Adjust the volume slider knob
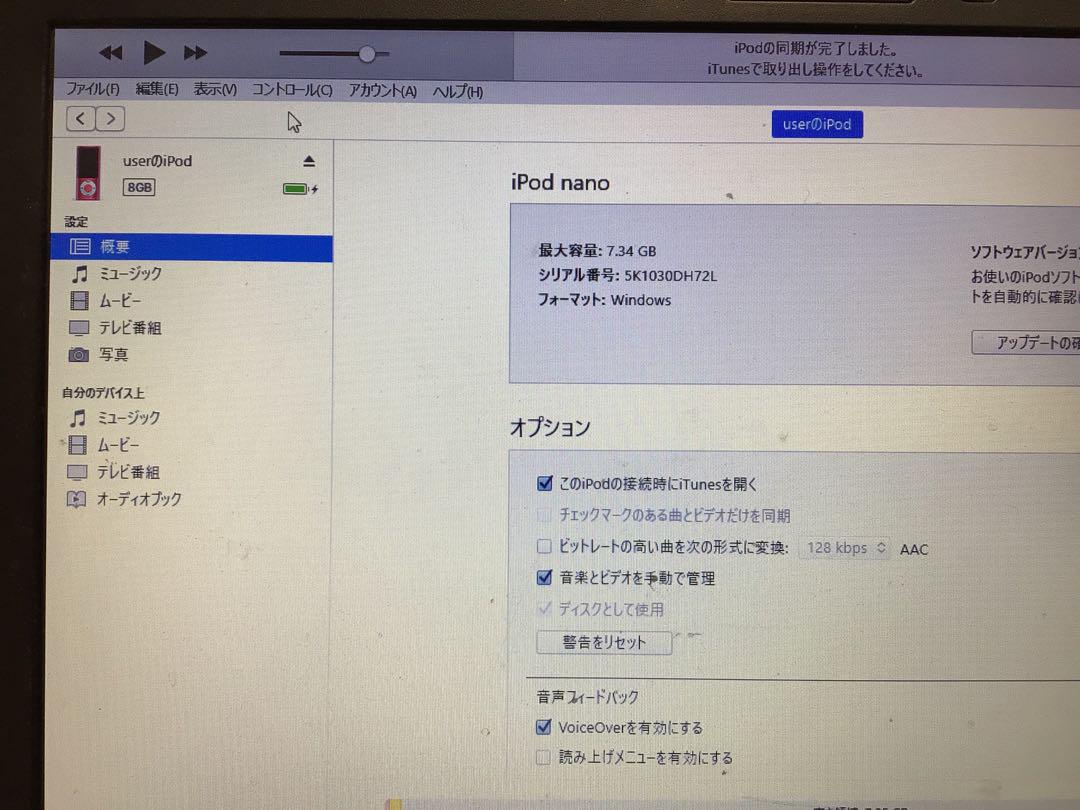Screen dimensions: 1080x810 pos(367,54)
